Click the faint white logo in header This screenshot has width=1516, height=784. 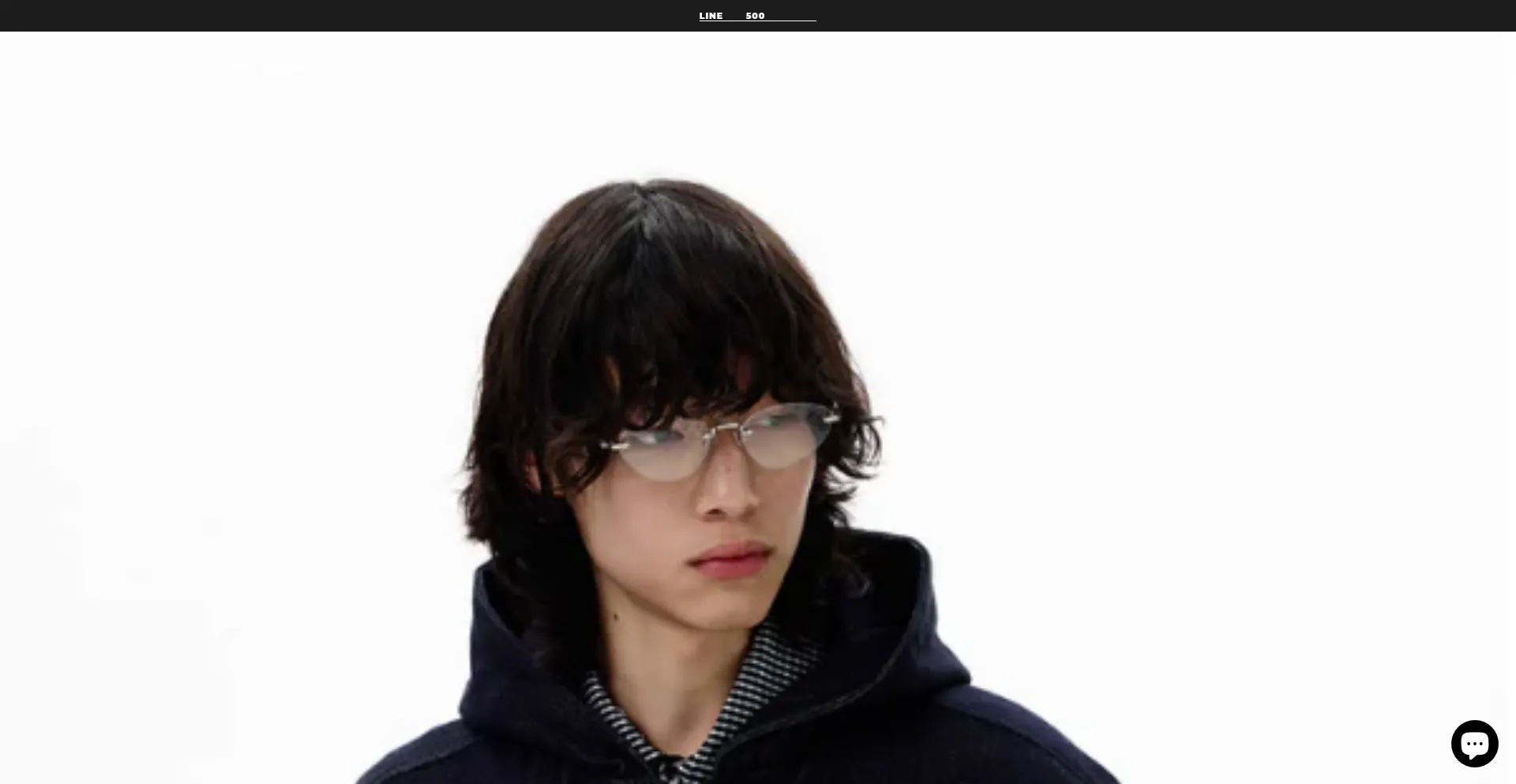click(x=263, y=69)
